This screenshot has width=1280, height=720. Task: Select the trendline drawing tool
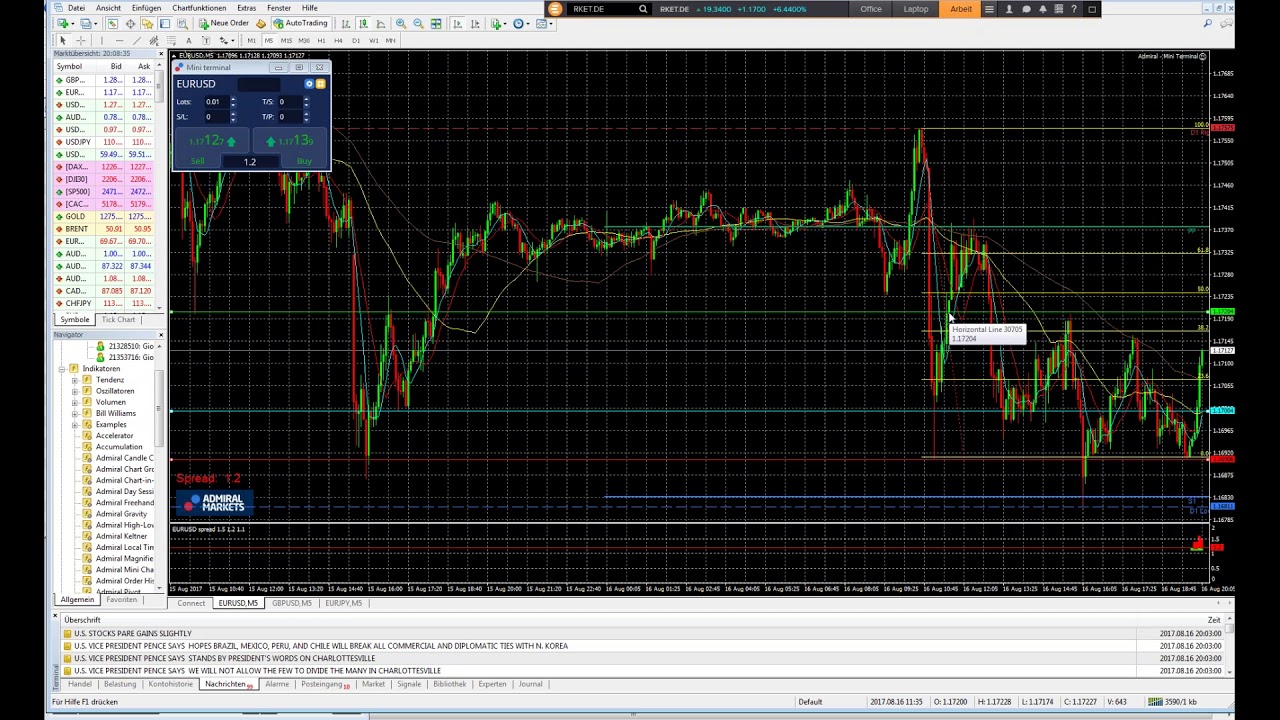136,40
